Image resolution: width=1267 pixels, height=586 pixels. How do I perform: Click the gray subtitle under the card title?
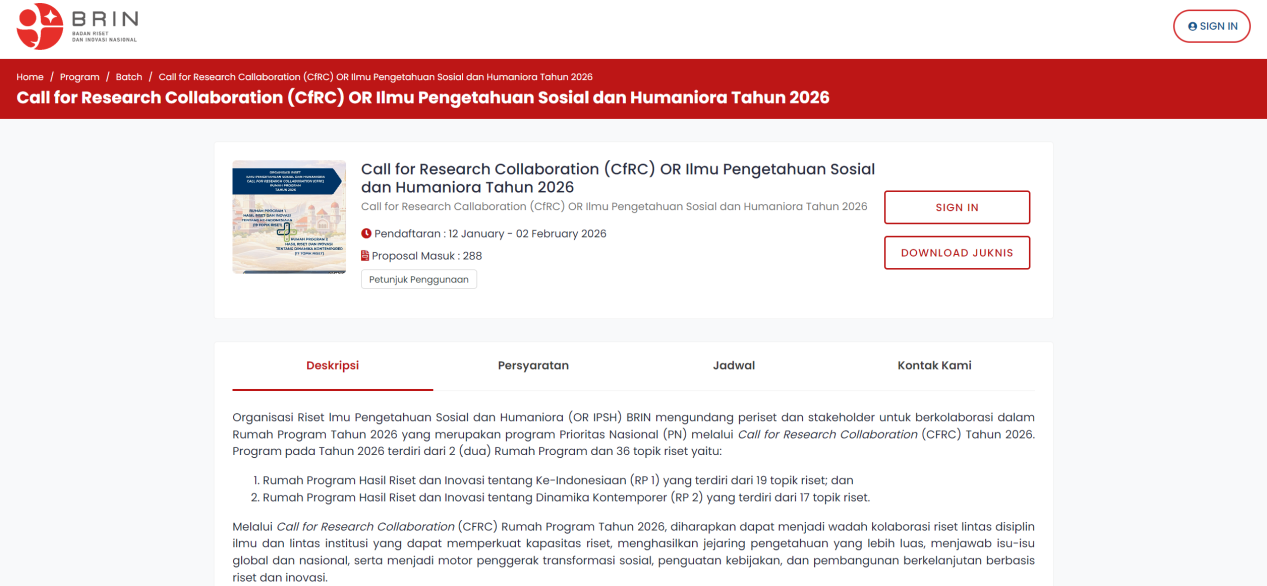click(614, 207)
